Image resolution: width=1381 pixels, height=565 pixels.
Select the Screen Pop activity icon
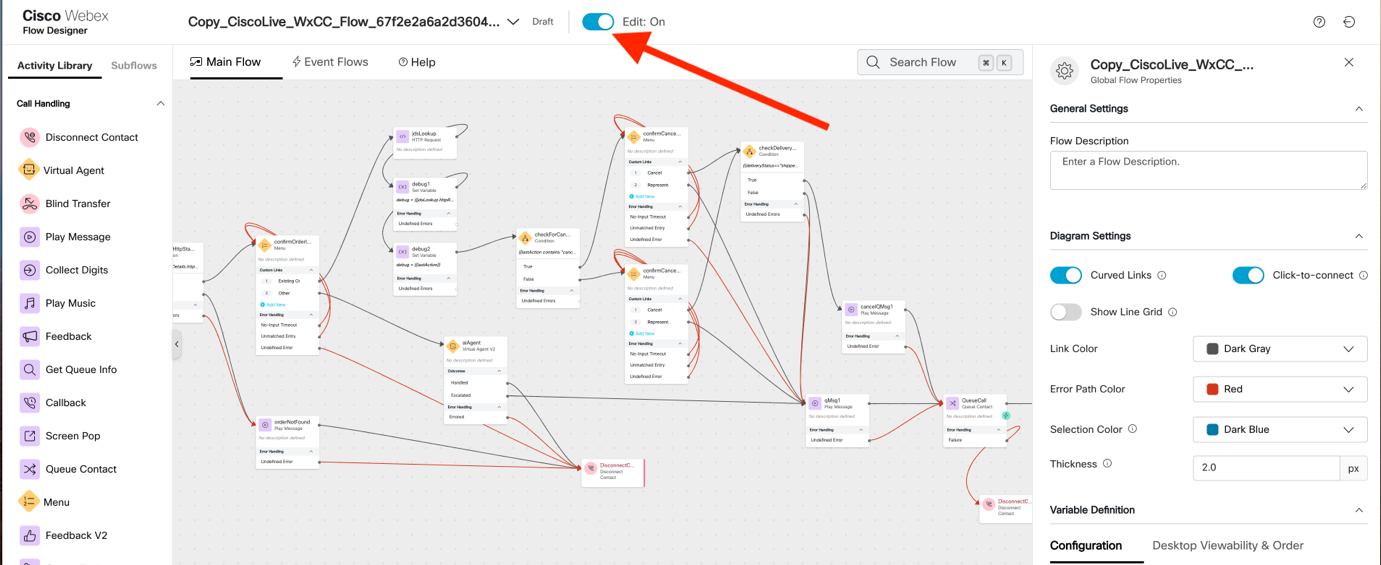click(x=29, y=436)
